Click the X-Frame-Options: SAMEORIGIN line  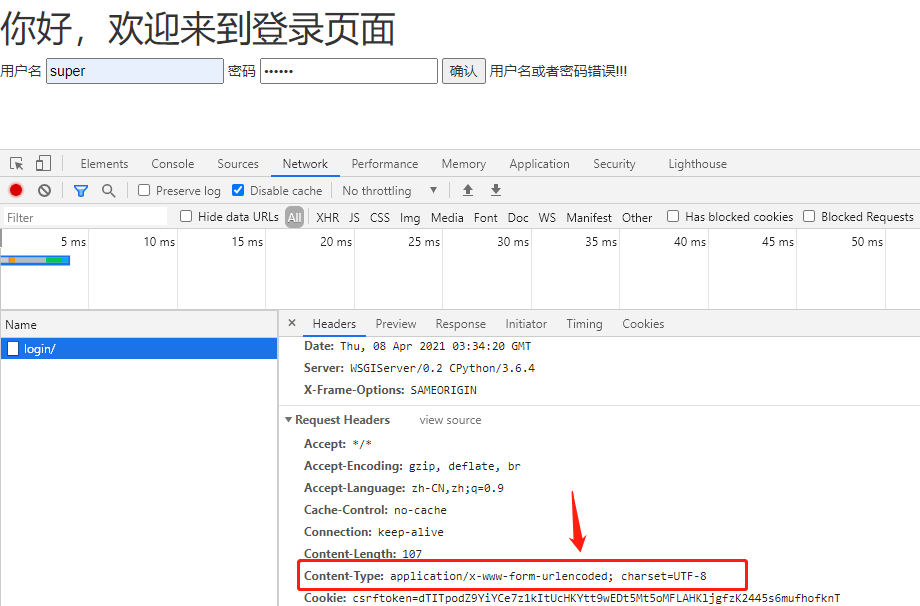390,390
